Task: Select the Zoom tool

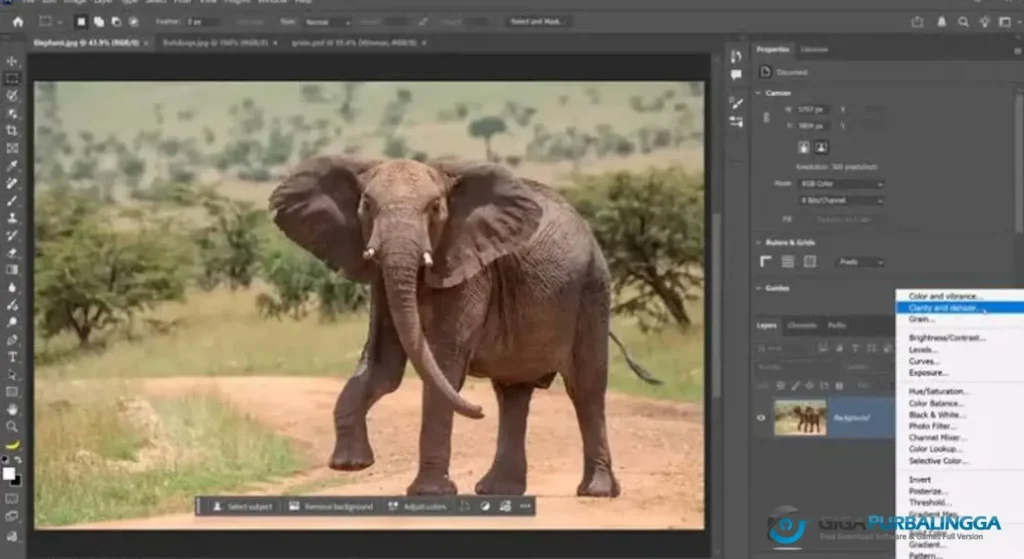Action: 12,426
